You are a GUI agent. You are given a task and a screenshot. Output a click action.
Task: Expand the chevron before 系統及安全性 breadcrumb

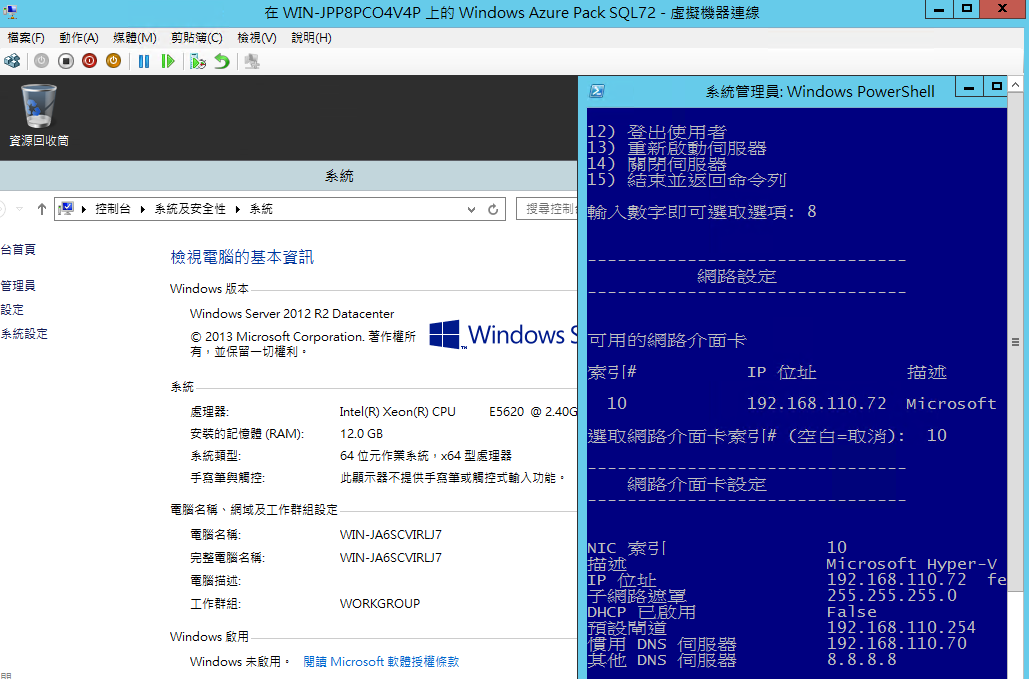(142, 209)
